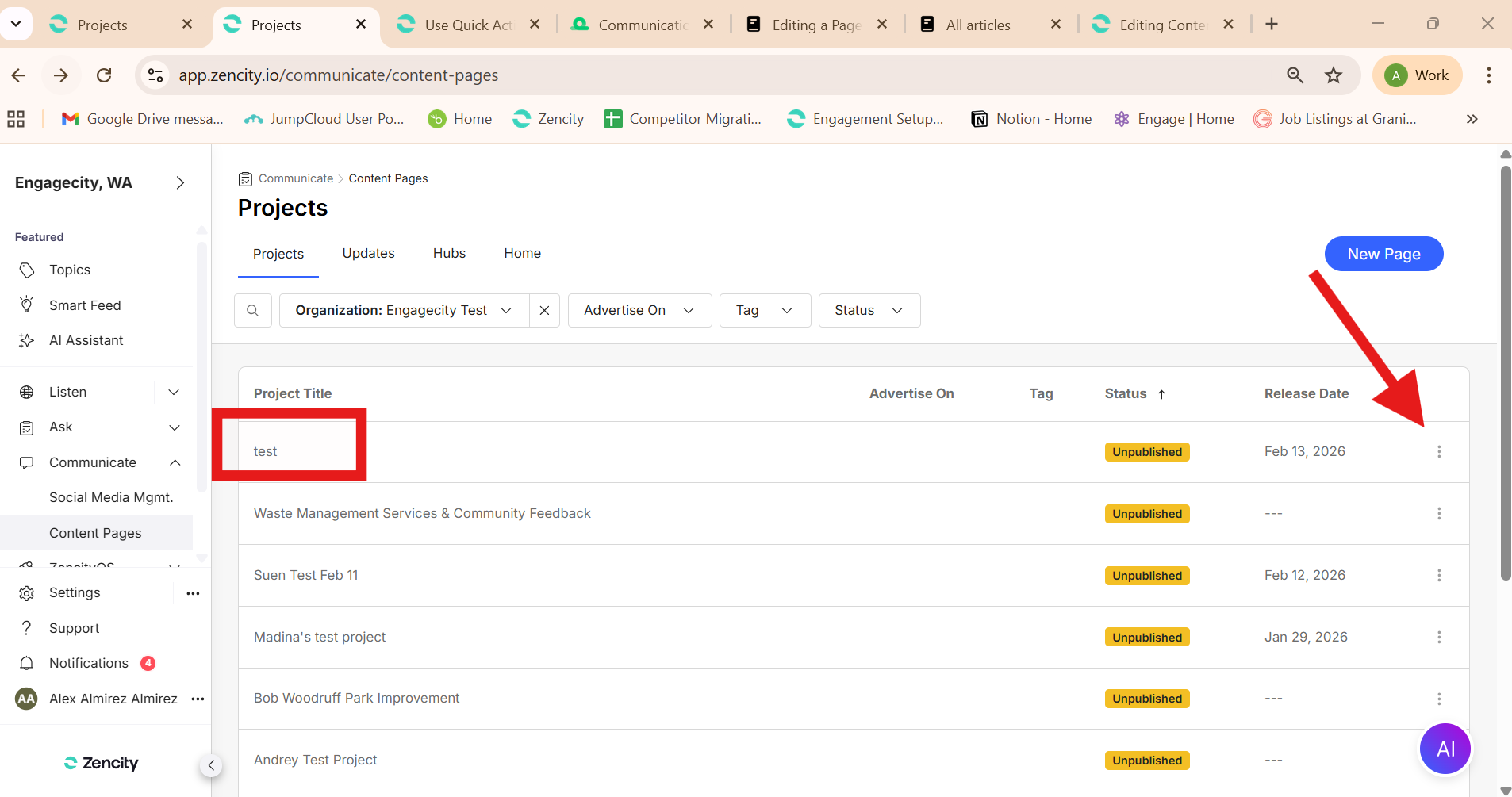Click the browser address bar URL
Viewport: 1512px width, 797px height.
point(338,75)
